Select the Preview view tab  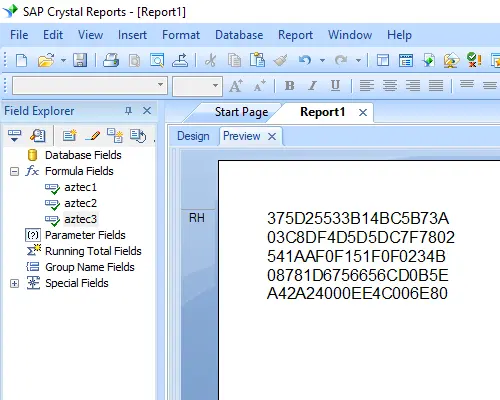[x=242, y=136]
